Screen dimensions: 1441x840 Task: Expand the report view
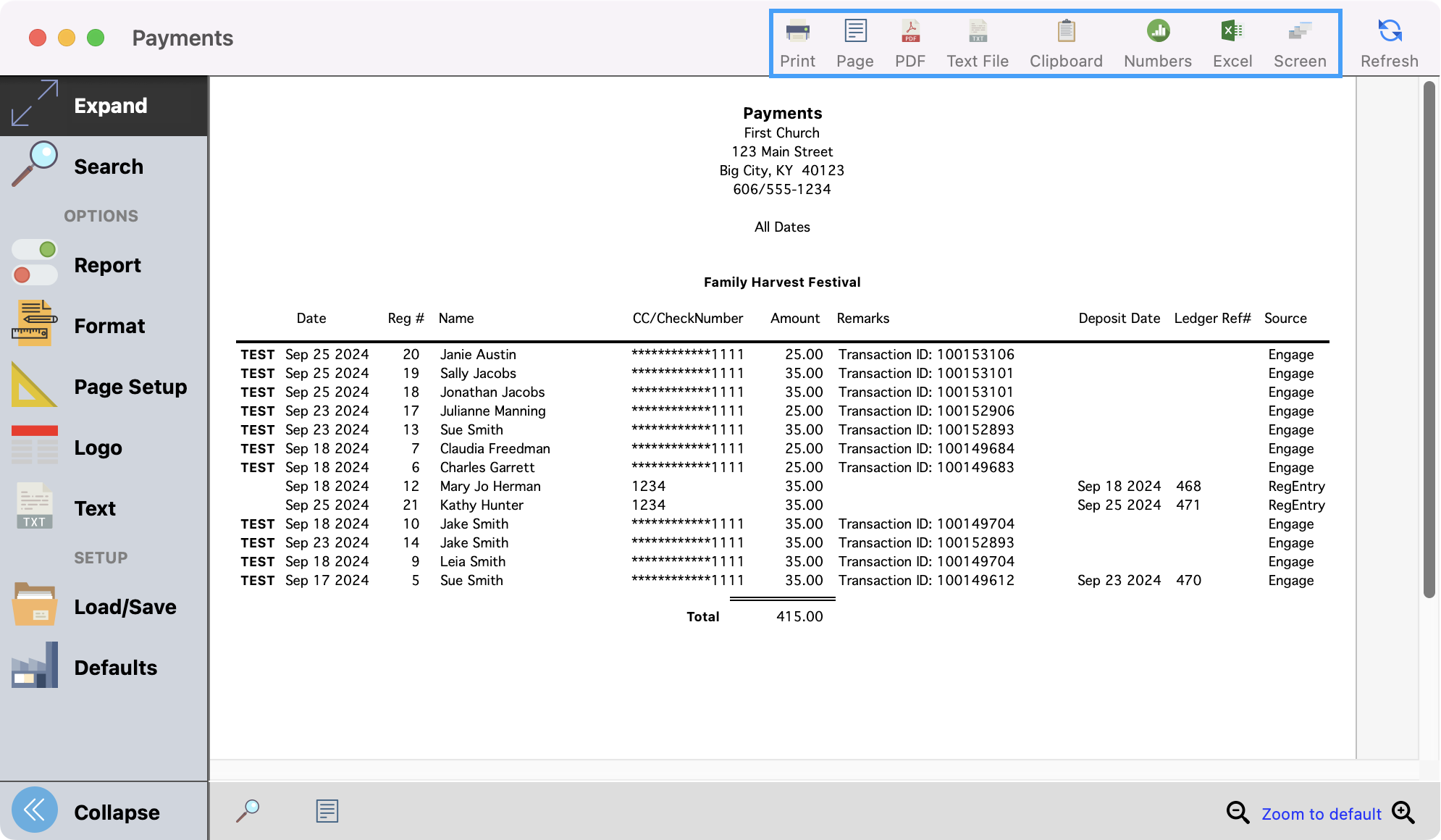click(104, 105)
